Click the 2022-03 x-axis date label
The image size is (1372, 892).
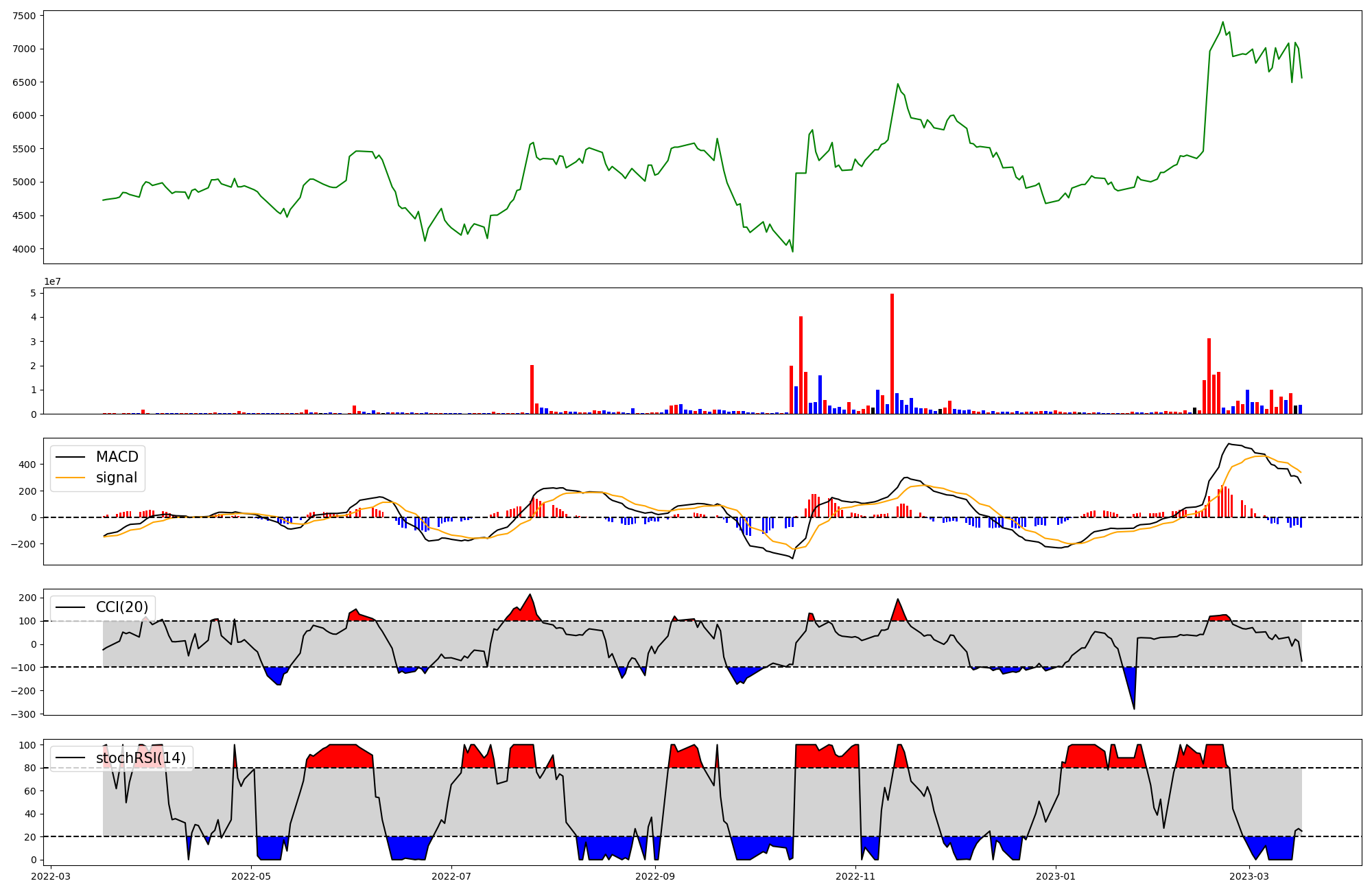pos(51,876)
